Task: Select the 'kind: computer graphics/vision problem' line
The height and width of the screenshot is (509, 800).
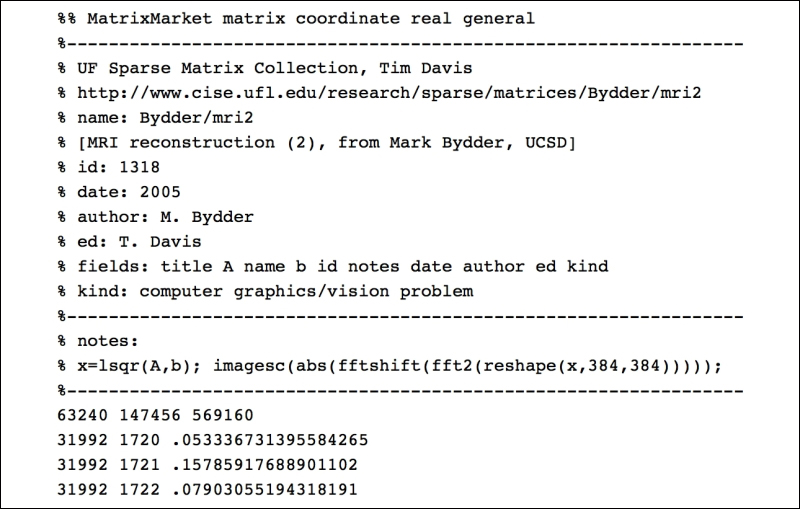Action: coord(265,292)
